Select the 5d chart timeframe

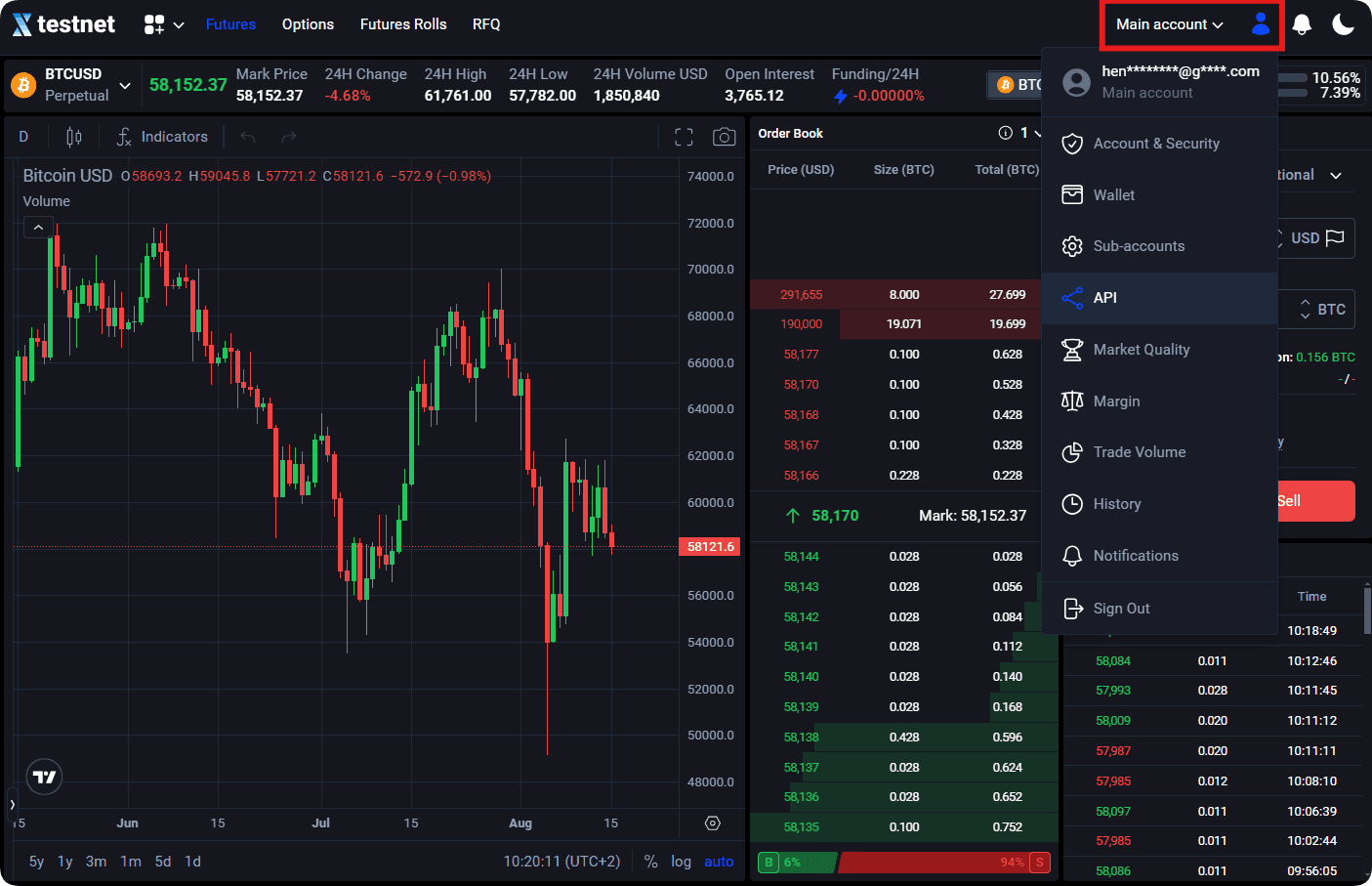(163, 862)
